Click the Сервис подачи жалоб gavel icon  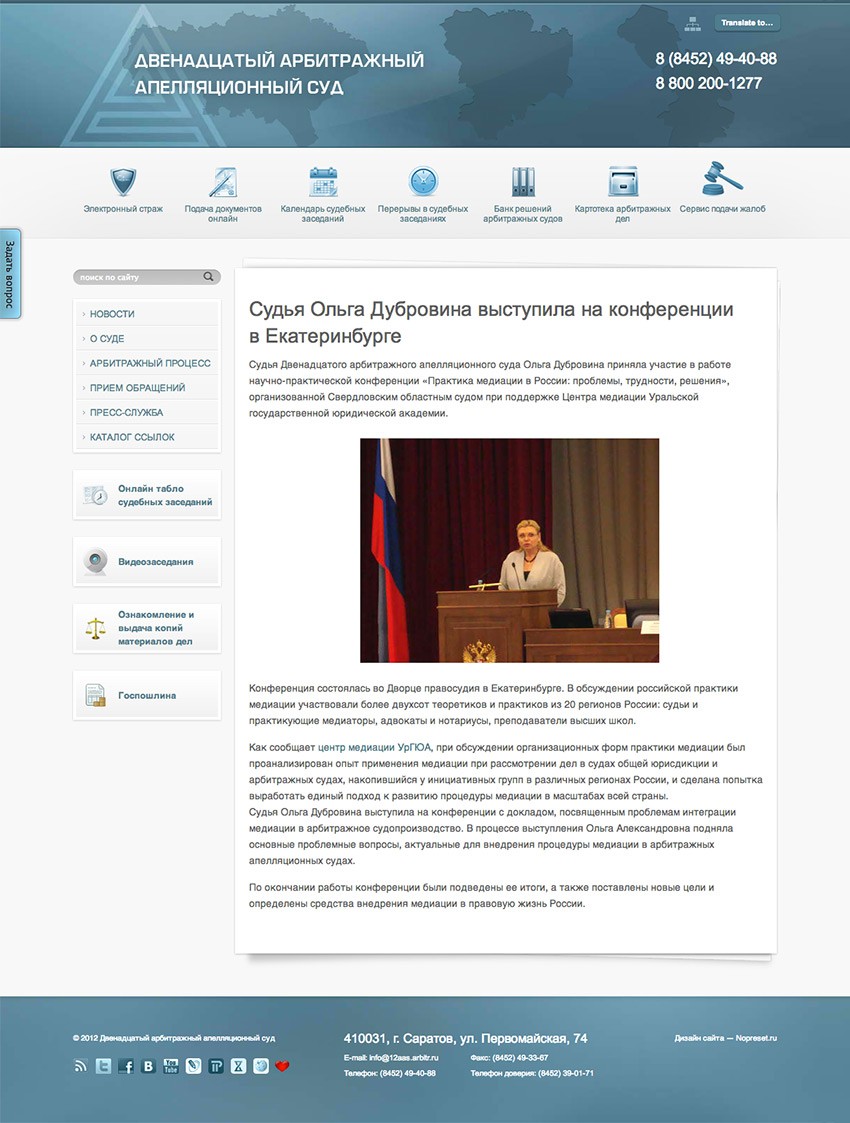point(722,180)
